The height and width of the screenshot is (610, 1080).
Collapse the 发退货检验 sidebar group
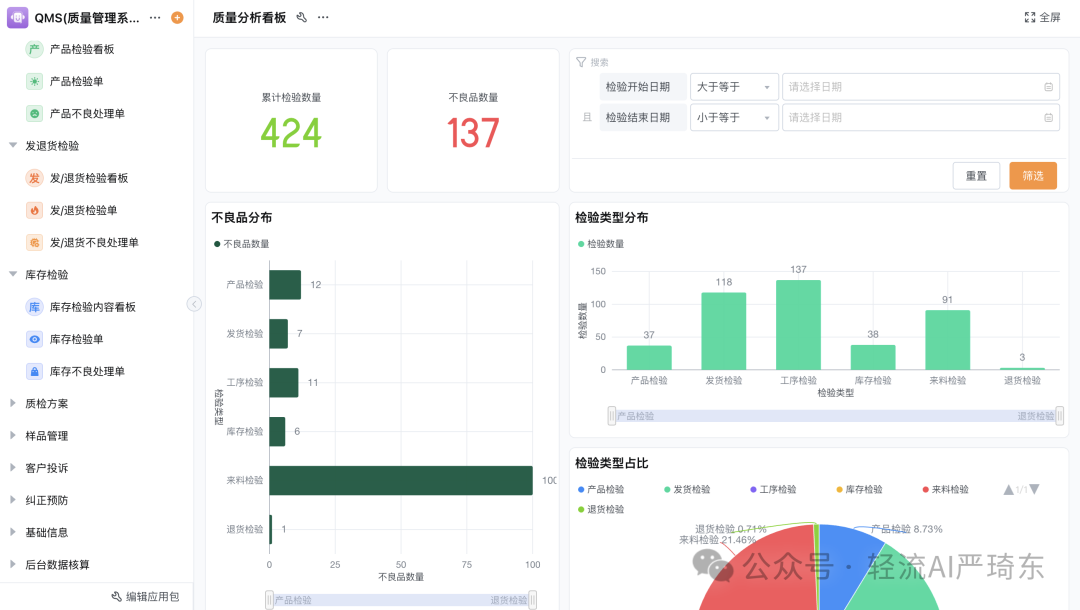(14, 145)
